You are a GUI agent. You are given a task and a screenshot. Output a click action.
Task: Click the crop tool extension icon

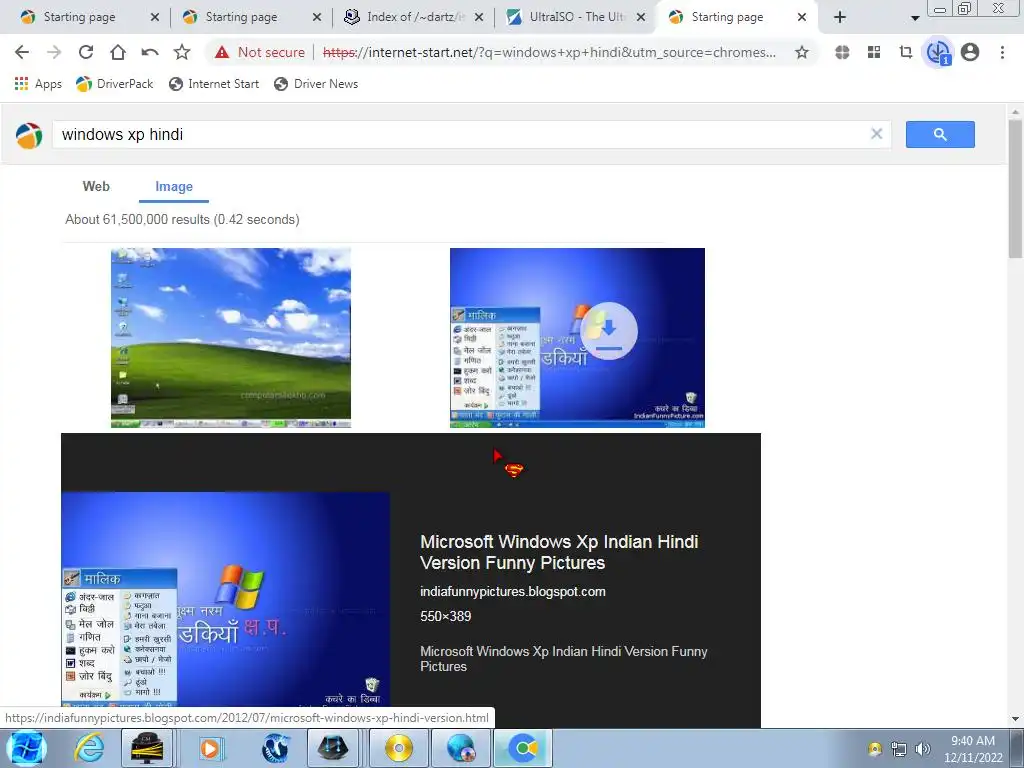pos(906,52)
